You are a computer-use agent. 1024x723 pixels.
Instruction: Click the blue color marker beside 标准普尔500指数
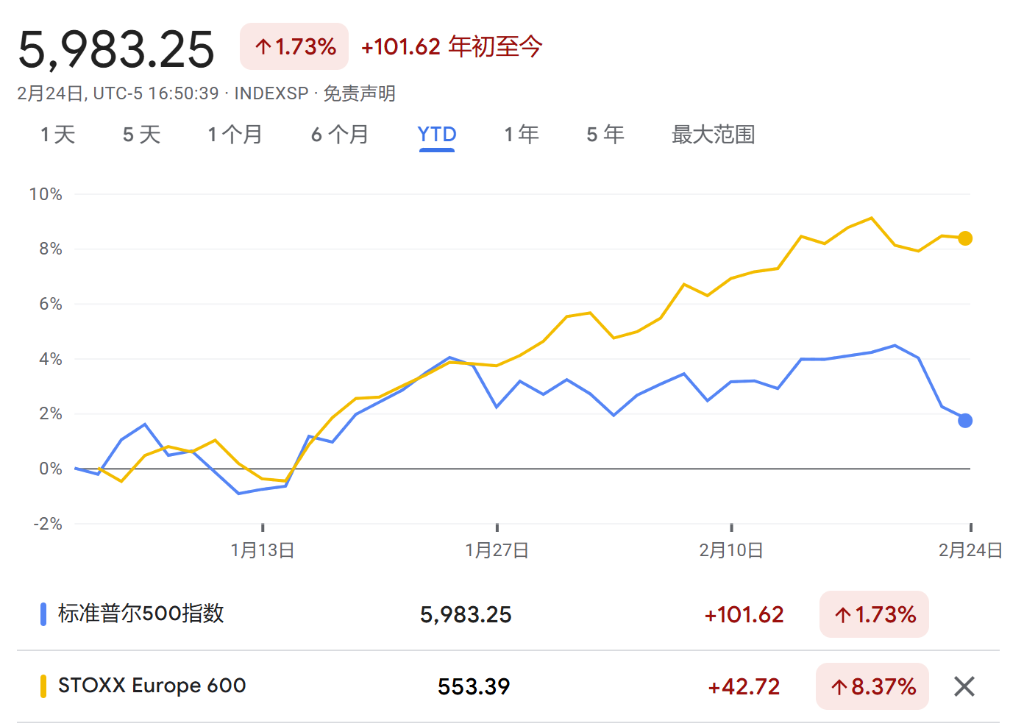(43, 614)
